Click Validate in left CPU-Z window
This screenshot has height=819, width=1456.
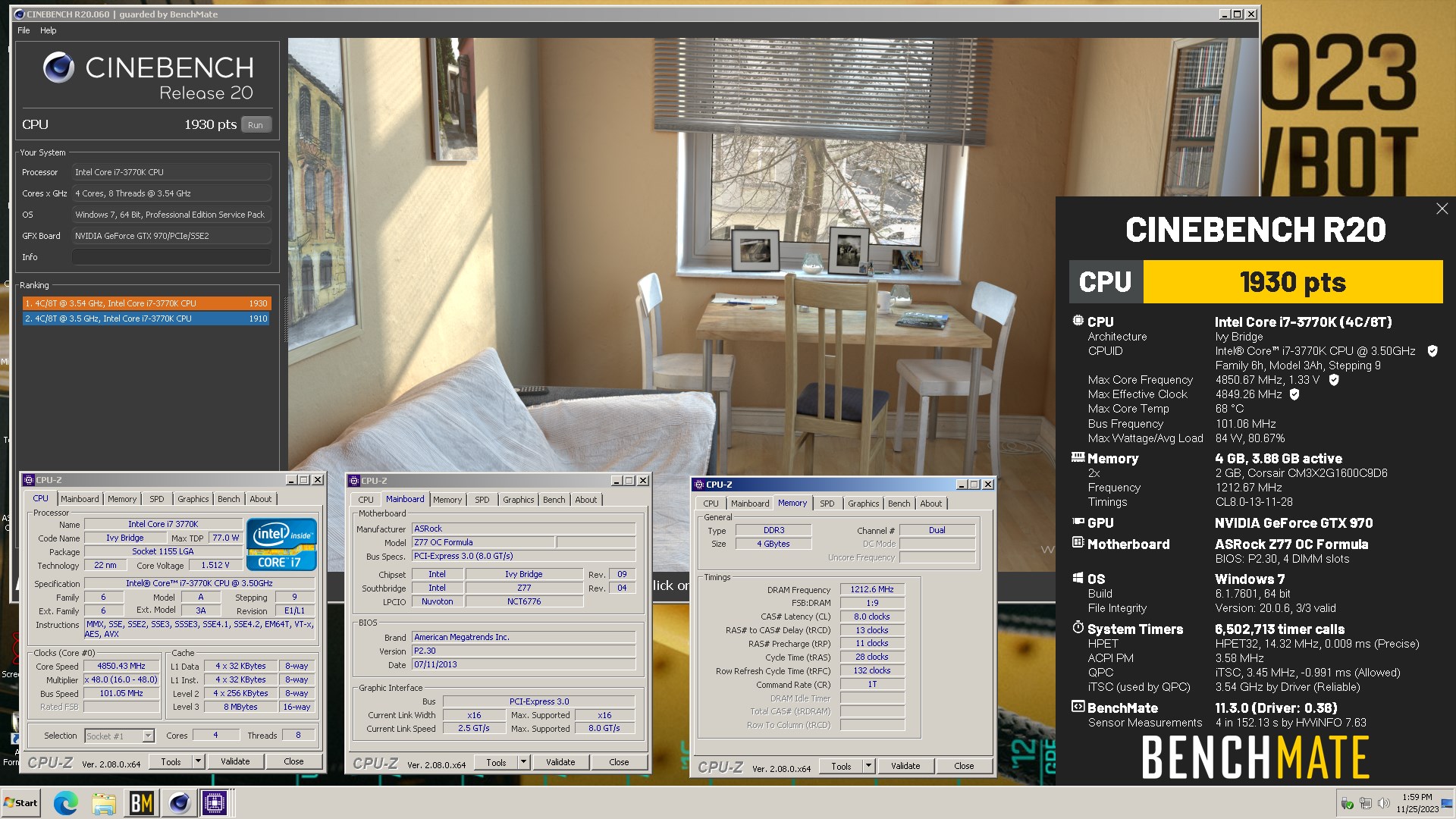[235, 761]
